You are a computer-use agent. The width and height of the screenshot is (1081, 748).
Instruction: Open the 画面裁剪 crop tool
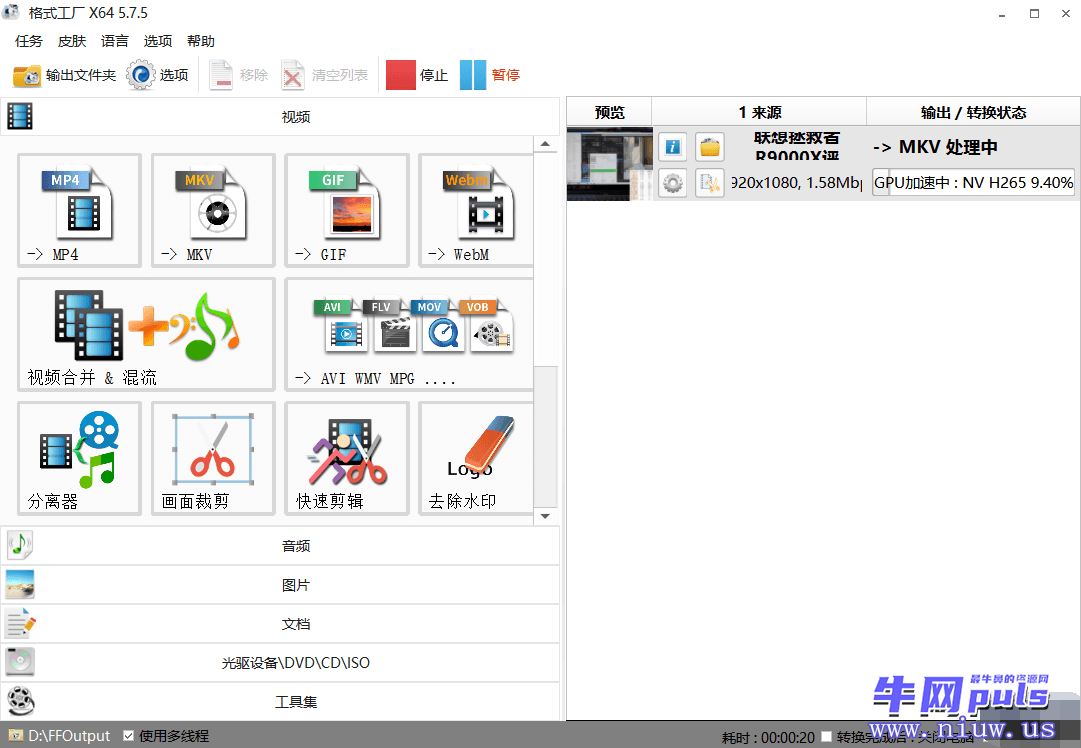213,458
